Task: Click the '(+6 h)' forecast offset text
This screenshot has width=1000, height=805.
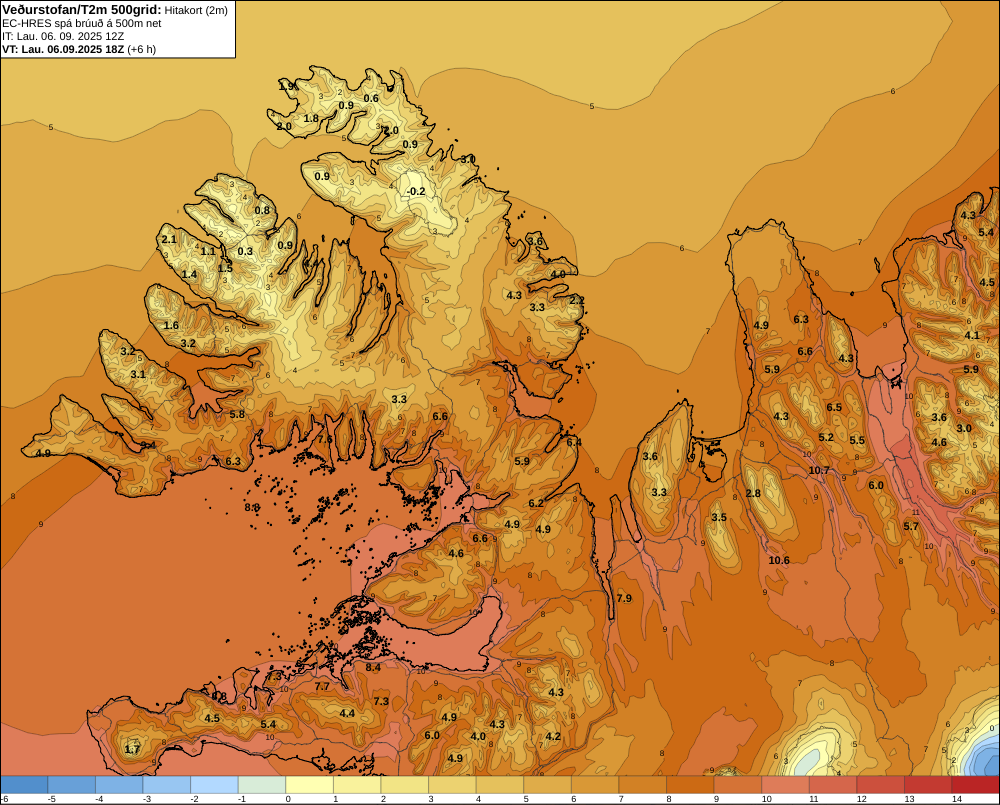Action: 142,49
